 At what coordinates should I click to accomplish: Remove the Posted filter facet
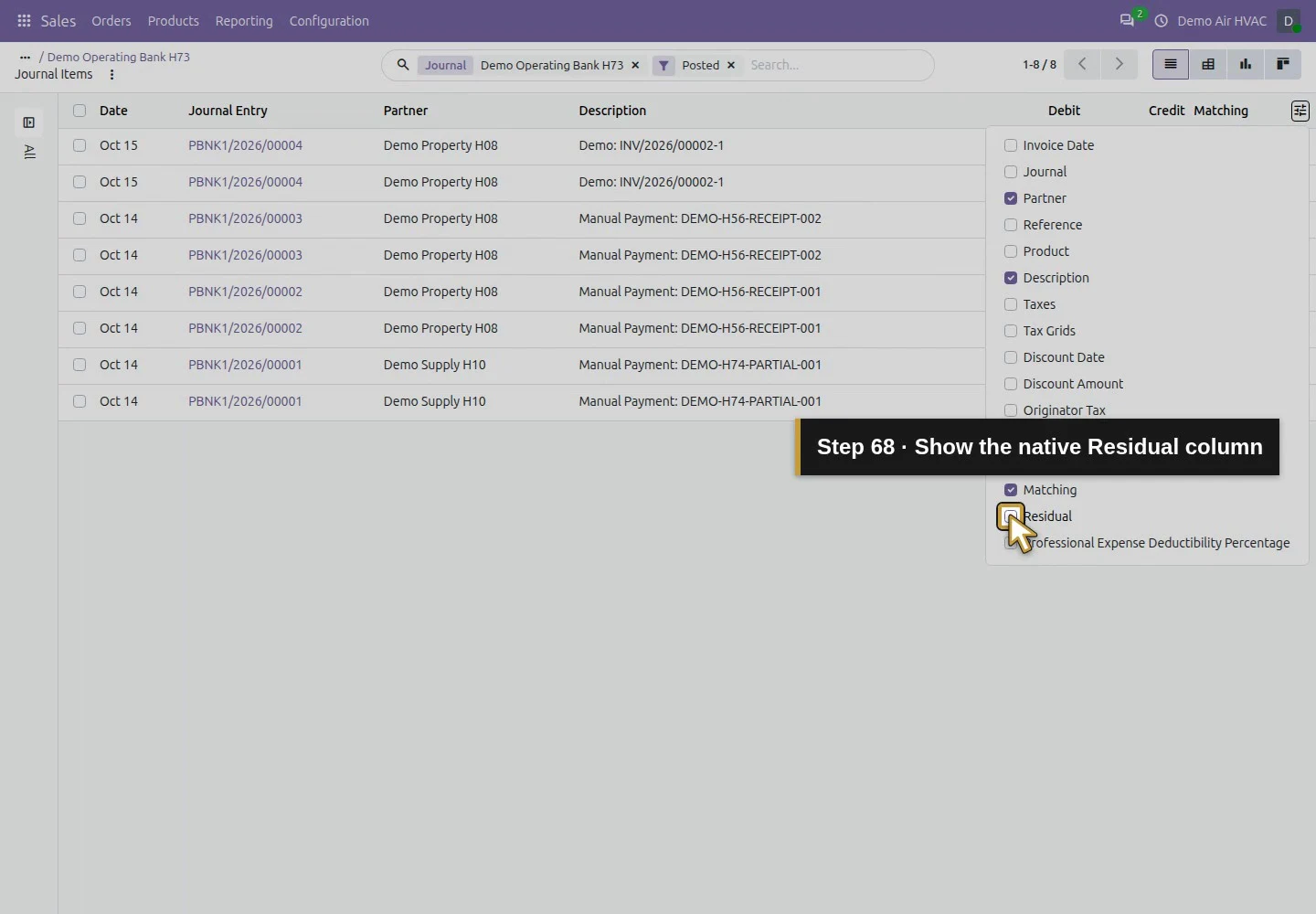click(731, 66)
